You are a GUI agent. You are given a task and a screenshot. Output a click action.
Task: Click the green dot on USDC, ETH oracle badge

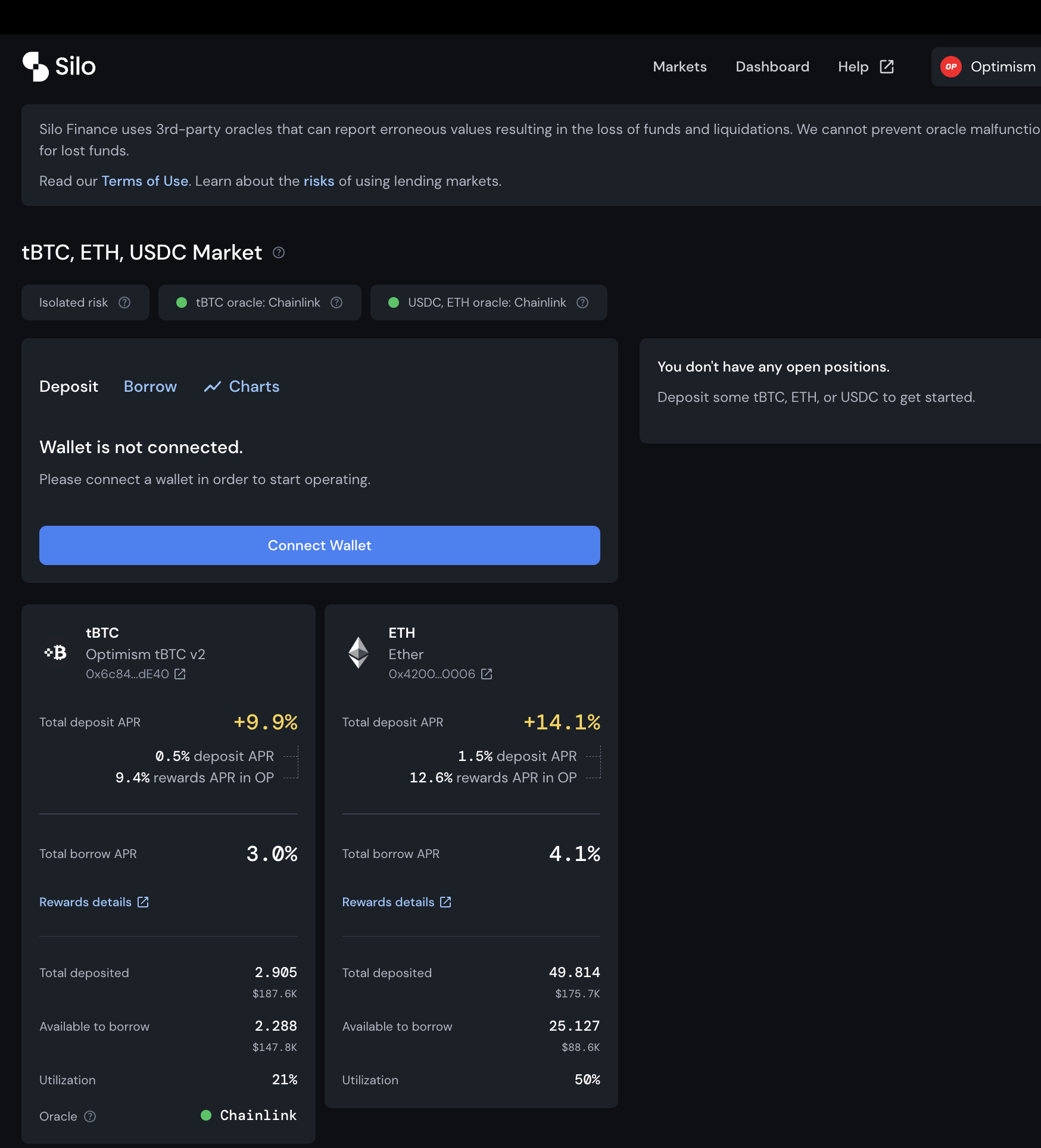pyautogui.click(x=394, y=302)
